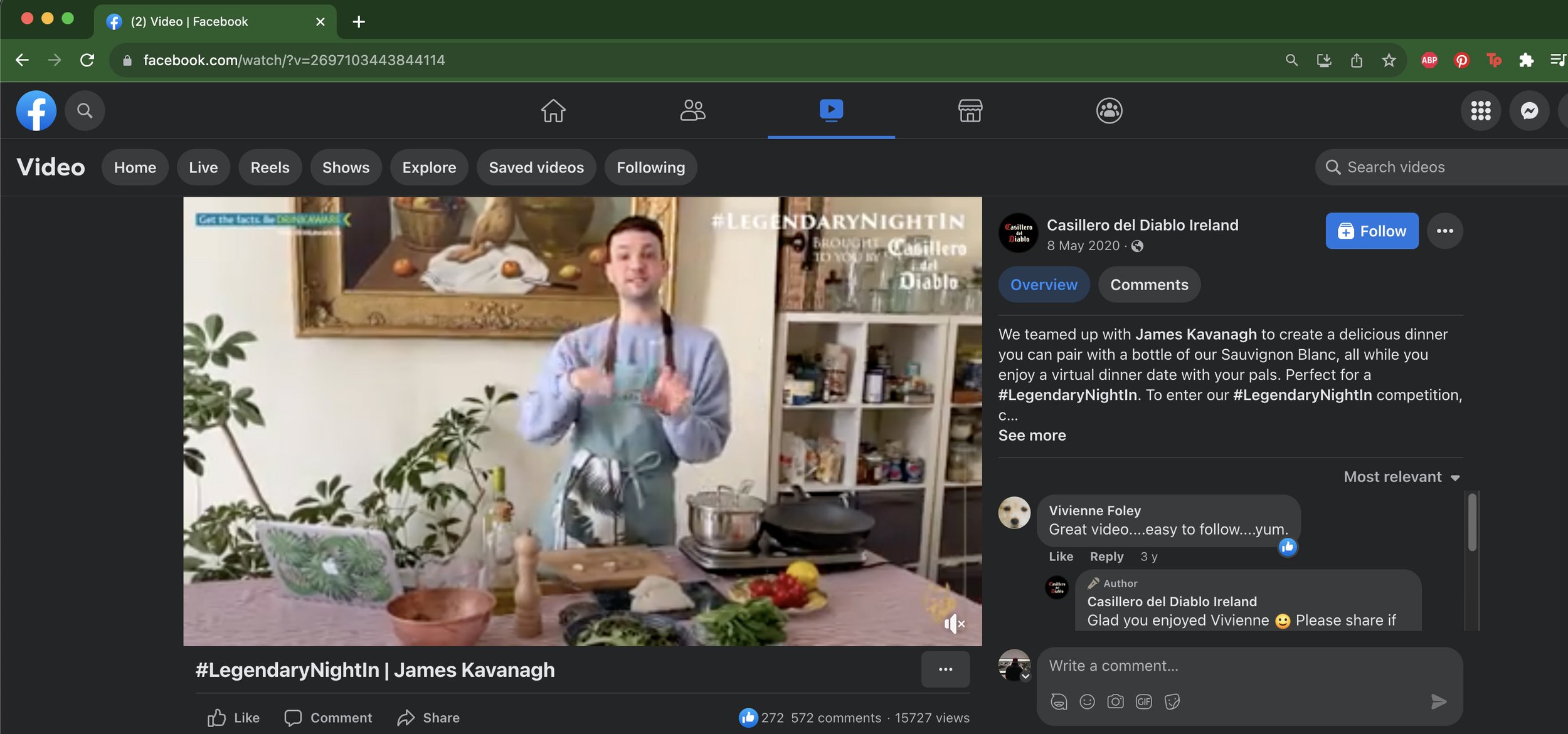1568x734 pixels.
Task: Like the #LegendaryNightIn video
Action: 233,718
